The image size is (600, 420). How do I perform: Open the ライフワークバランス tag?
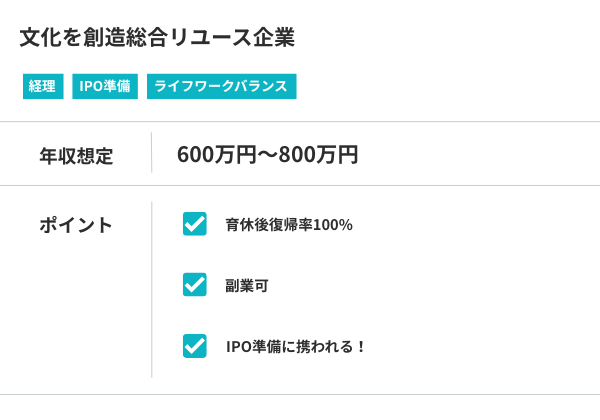point(222,87)
